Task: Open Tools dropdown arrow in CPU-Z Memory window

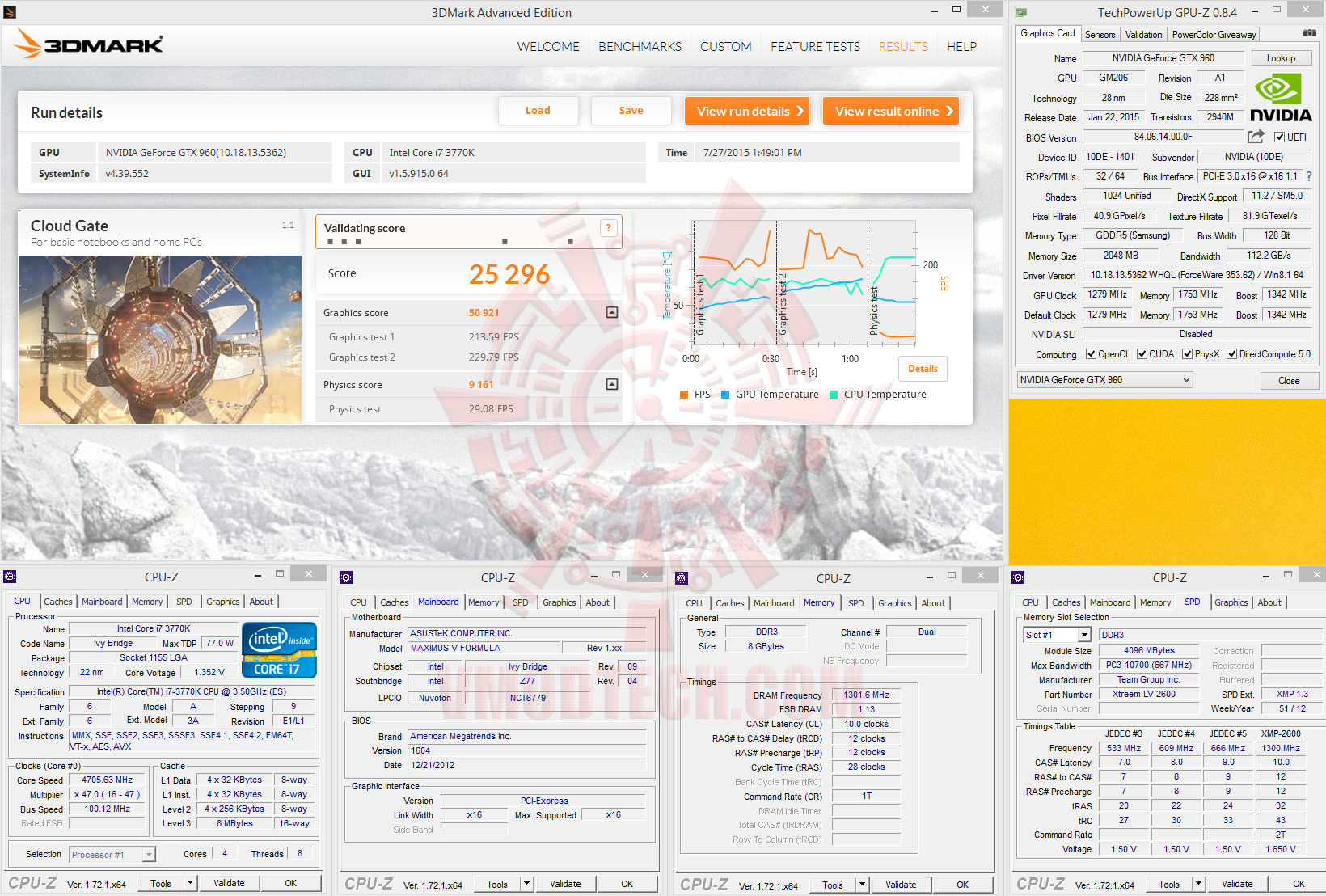Action: [x=862, y=885]
